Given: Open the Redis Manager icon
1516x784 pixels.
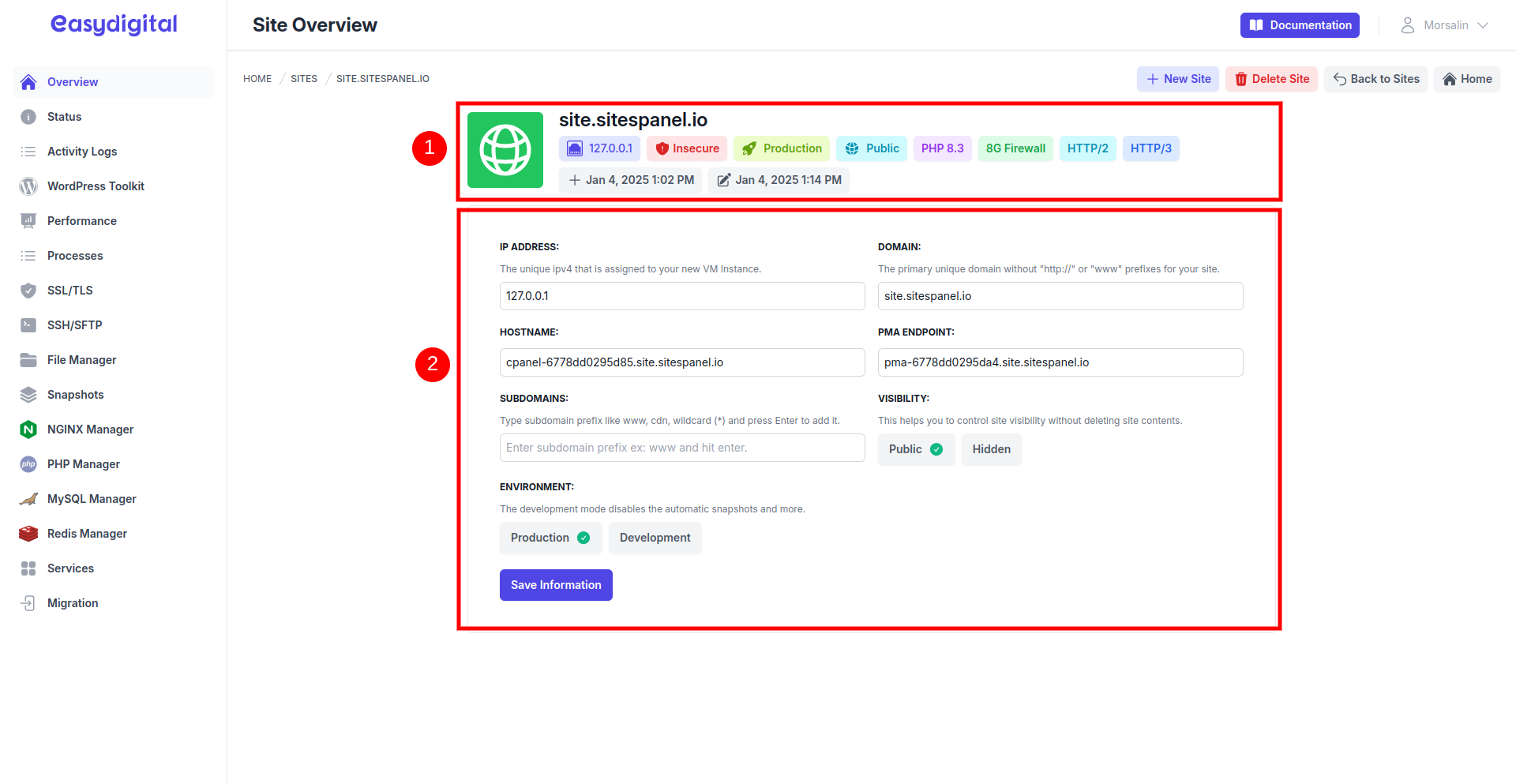Looking at the screenshot, I should tap(28, 534).
